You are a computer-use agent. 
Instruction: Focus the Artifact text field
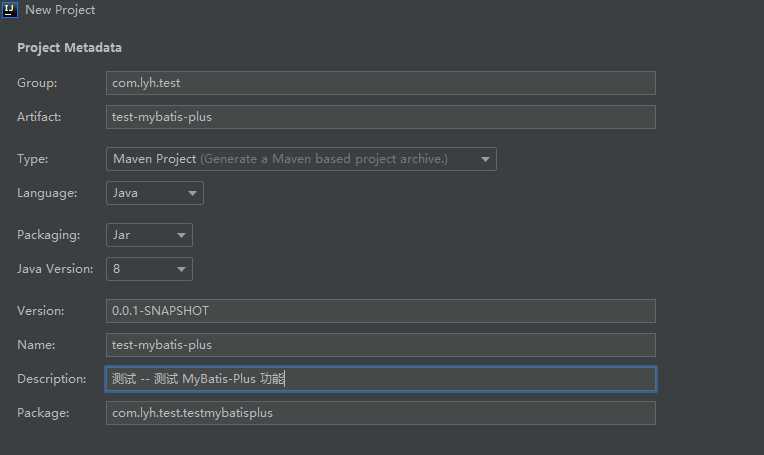coord(380,117)
